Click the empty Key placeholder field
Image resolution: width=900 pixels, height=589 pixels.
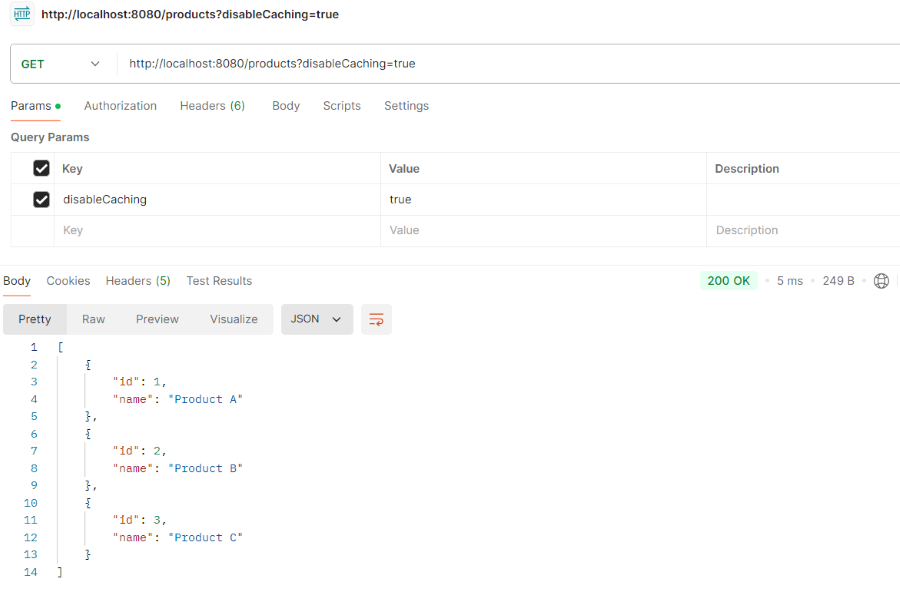point(217,230)
